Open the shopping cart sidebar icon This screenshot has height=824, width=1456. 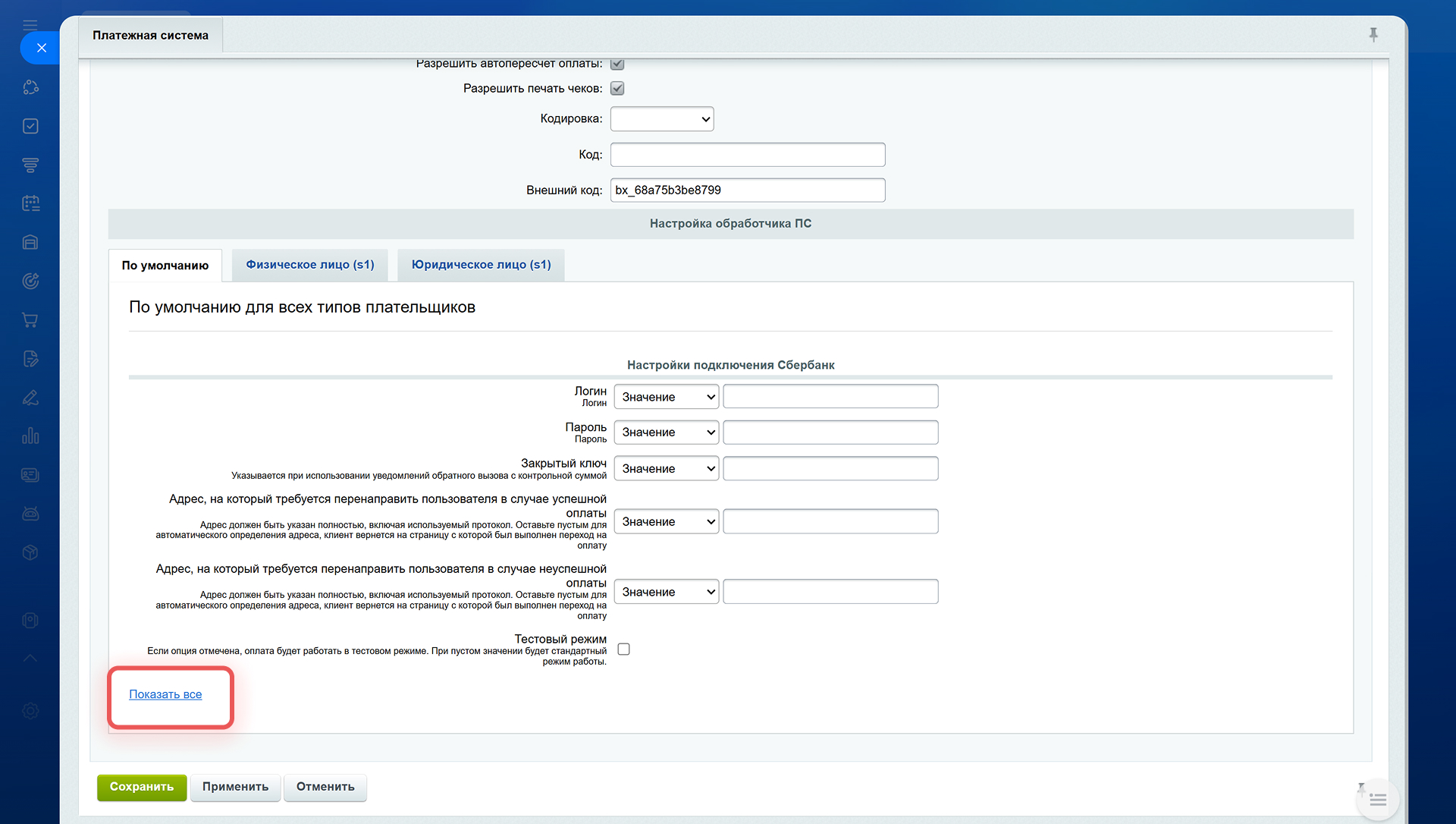point(30,320)
